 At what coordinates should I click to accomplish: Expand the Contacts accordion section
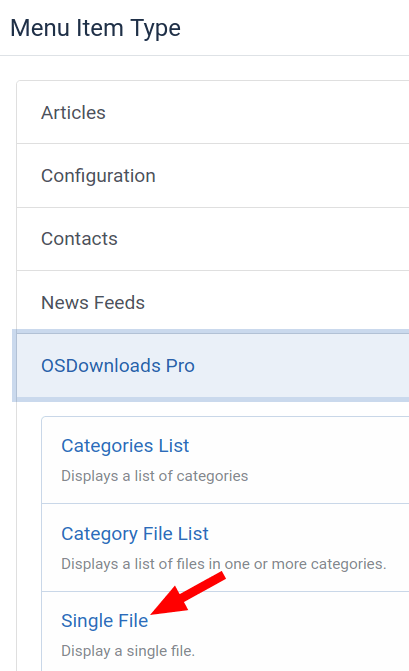[213, 239]
